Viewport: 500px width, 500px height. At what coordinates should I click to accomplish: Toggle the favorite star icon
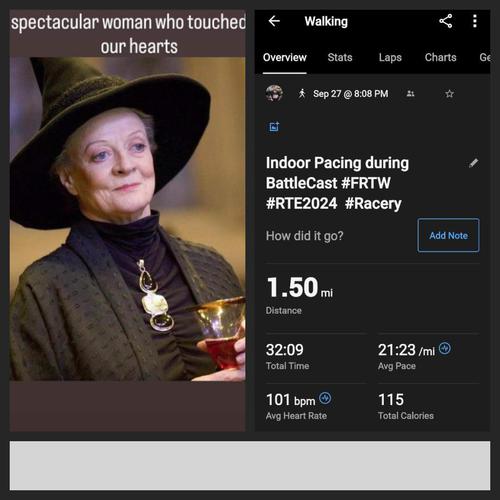449,94
